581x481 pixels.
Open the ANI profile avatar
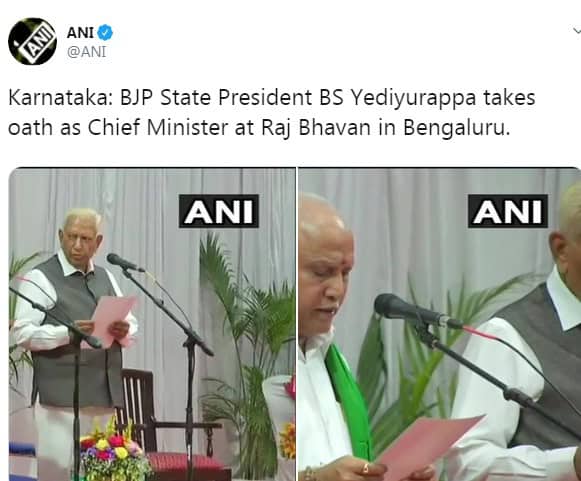pyautogui.click(x=32, y=41)
